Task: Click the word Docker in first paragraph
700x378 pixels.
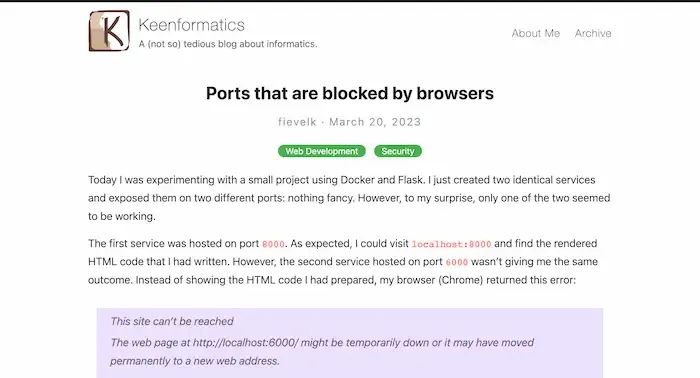Action: click(x=357, y=180)
